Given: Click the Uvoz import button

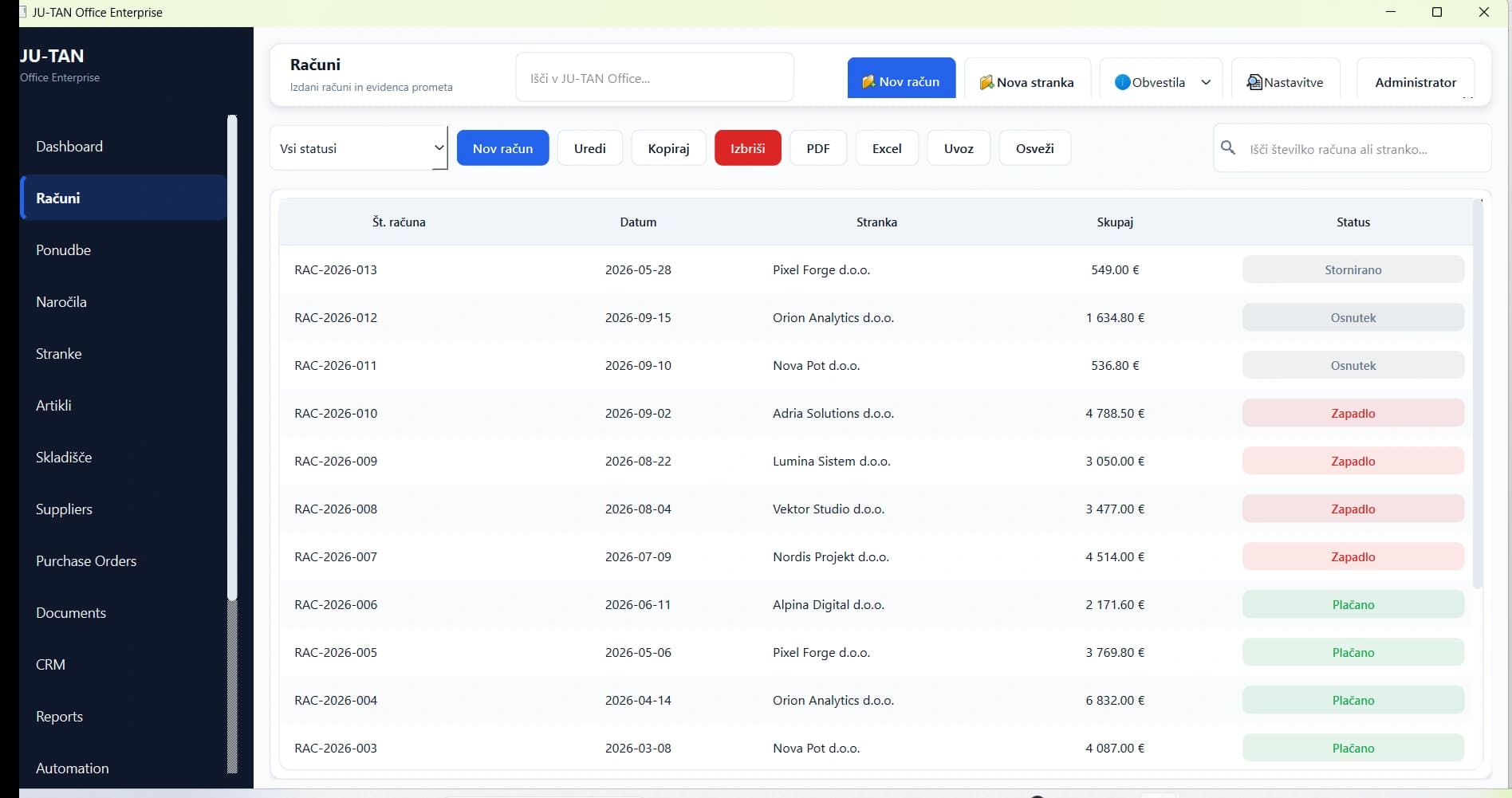Looking at the screenshot, I should pos(959,148).
